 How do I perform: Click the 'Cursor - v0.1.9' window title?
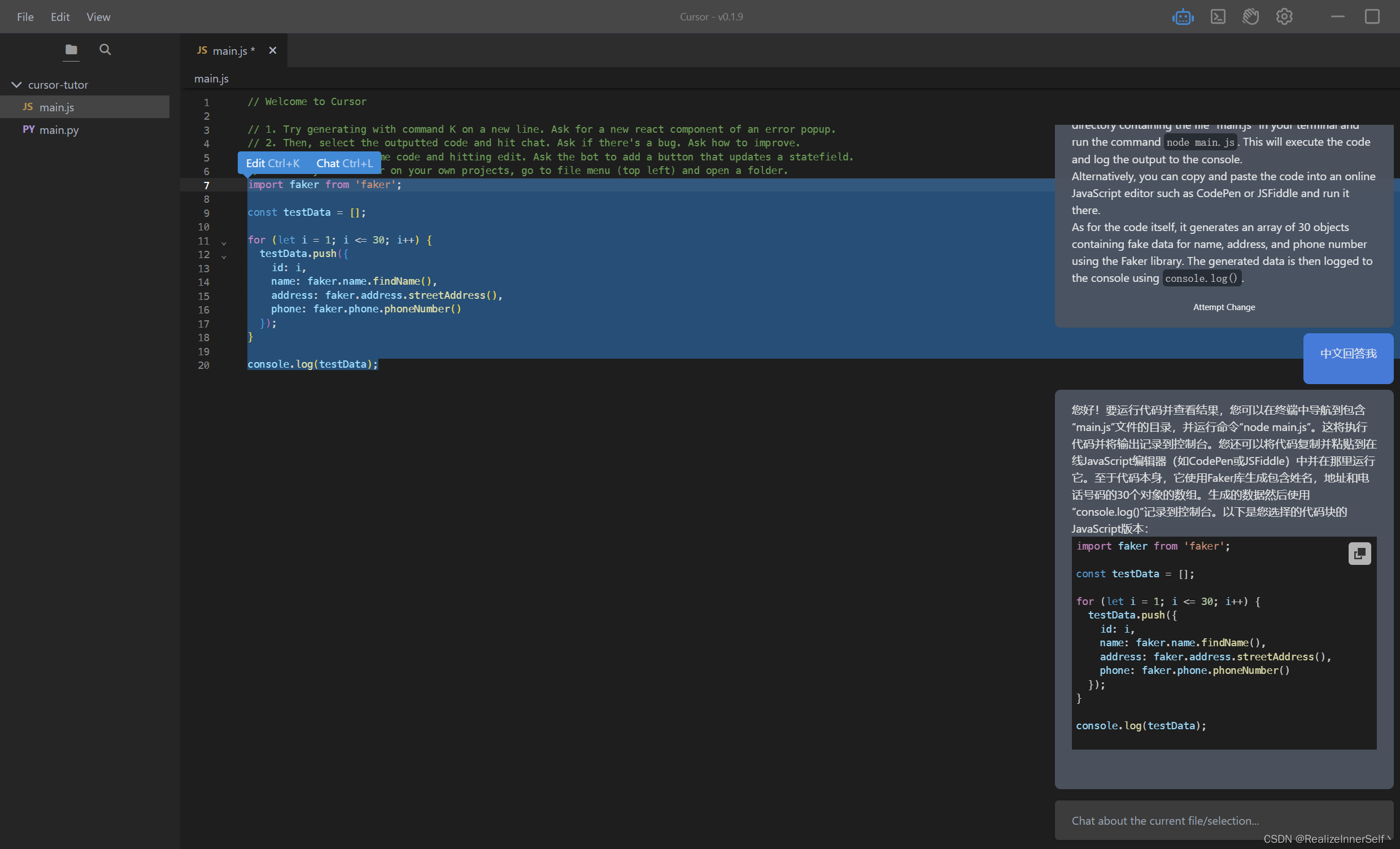coord(712,16)
